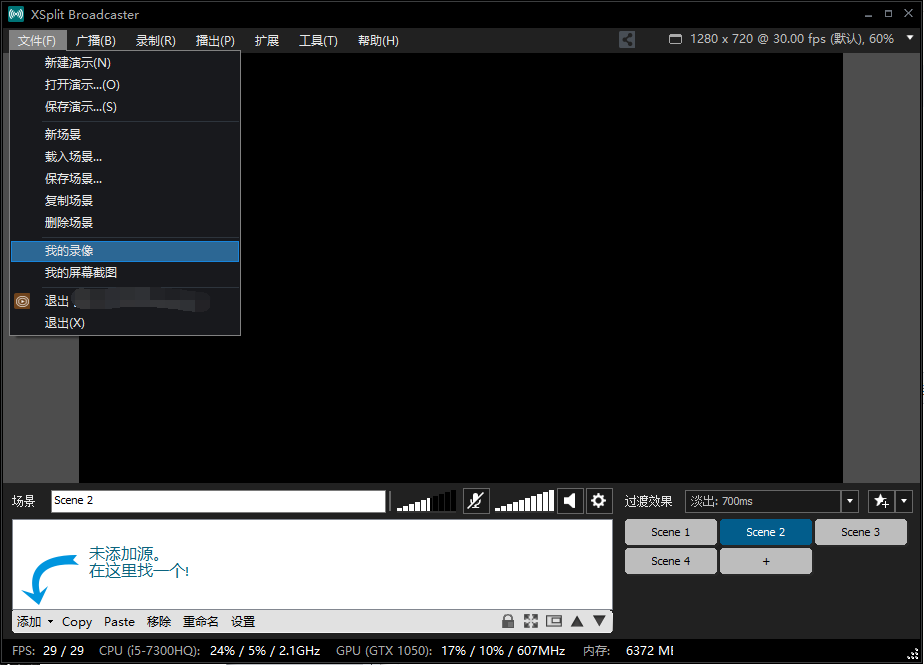
Task: Select 保存演示...(S) menu entry
Action: click(x=125, y=107)
